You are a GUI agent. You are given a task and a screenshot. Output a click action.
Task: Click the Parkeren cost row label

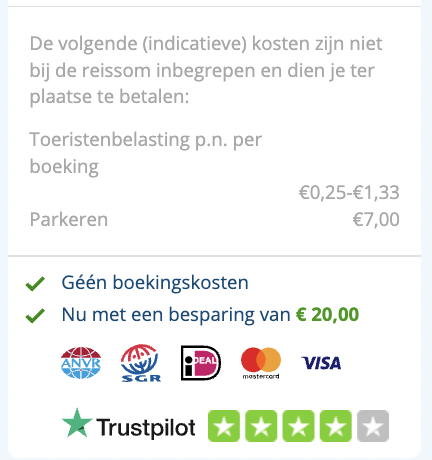69,219
